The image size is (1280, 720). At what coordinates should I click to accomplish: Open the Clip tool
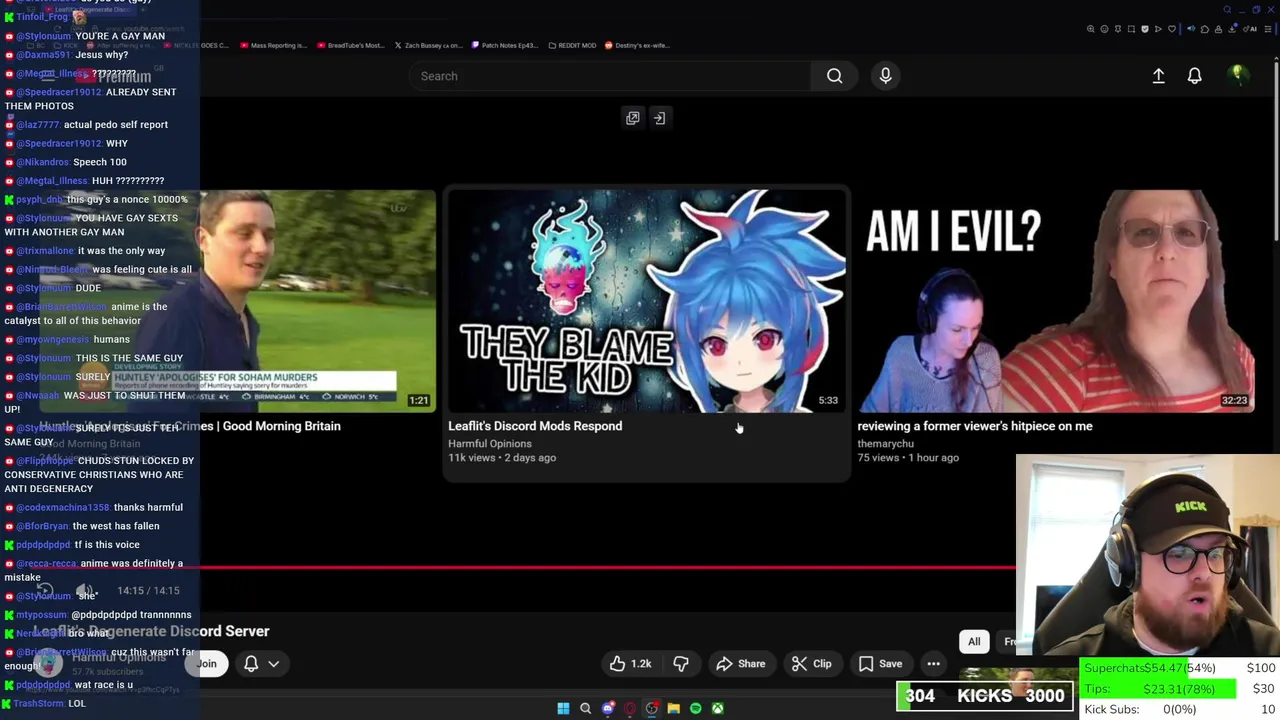click(x=811, y=664)
